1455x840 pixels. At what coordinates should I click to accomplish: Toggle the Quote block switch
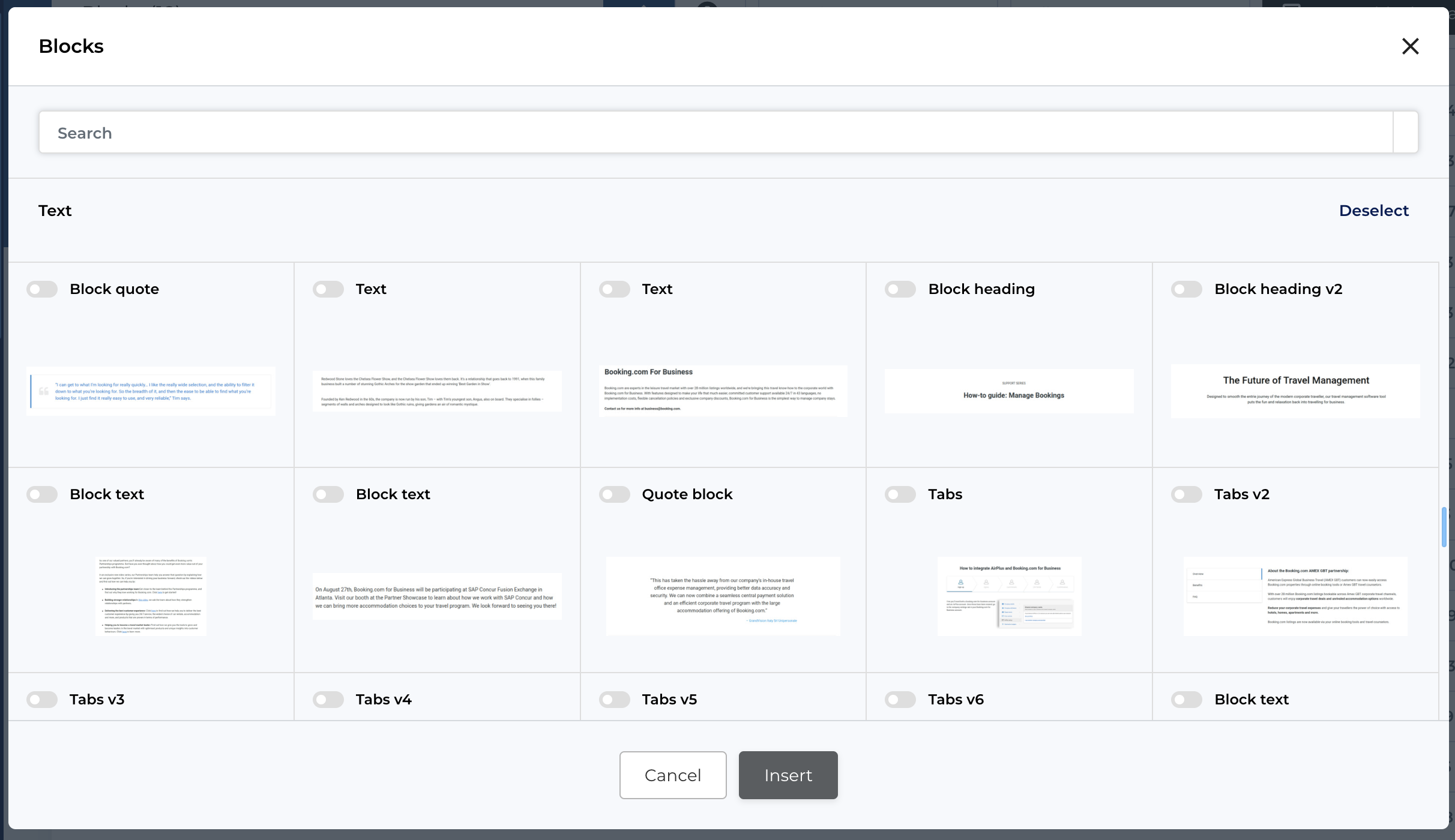tap(614, 494)
